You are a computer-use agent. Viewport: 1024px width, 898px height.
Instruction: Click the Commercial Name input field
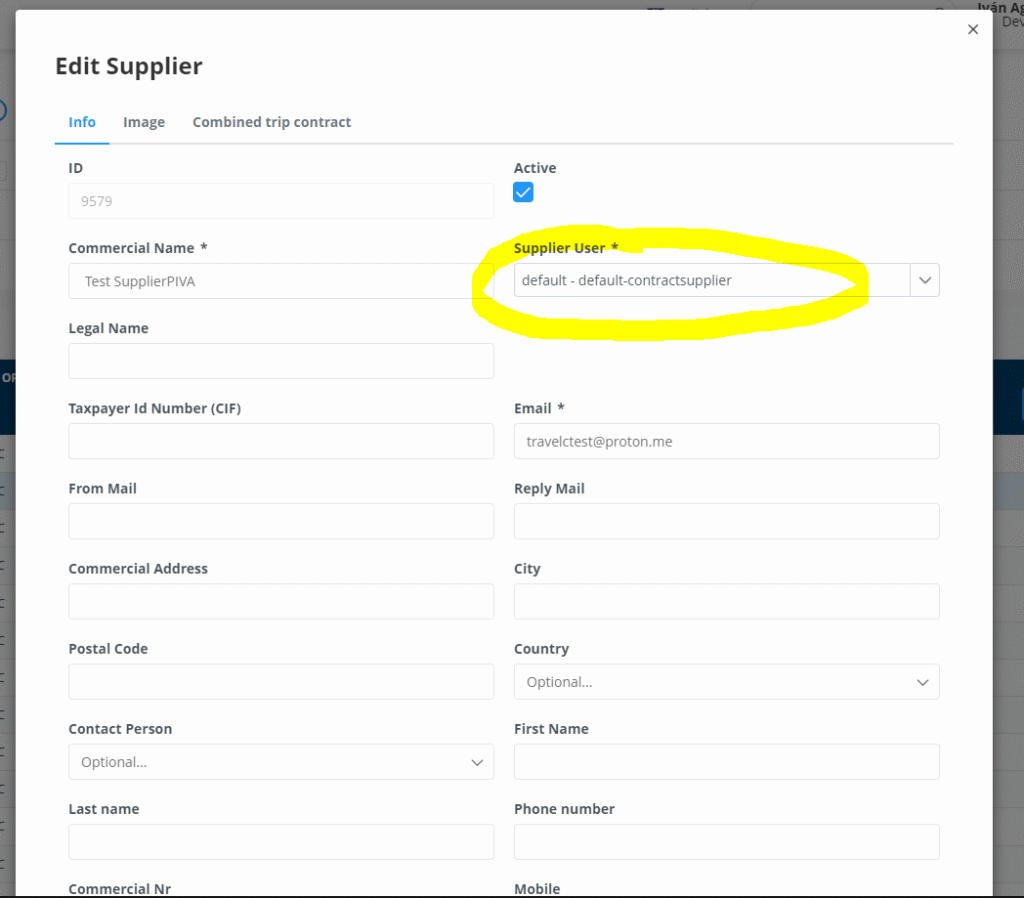pyautogui.click(x=280, y=281)
